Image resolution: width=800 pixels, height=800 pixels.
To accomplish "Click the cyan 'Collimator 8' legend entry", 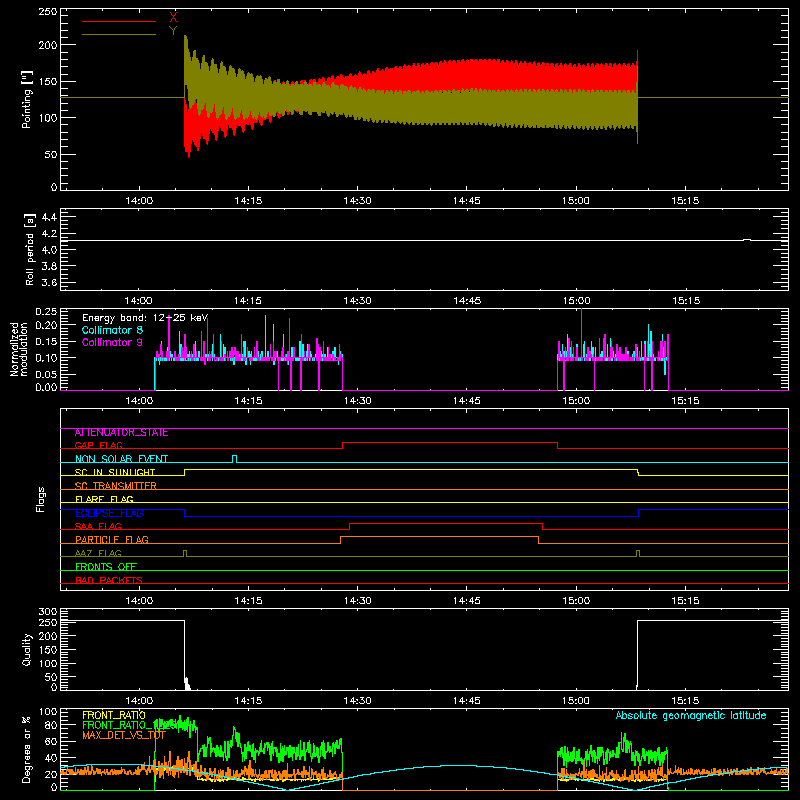I will coord(112,330).
